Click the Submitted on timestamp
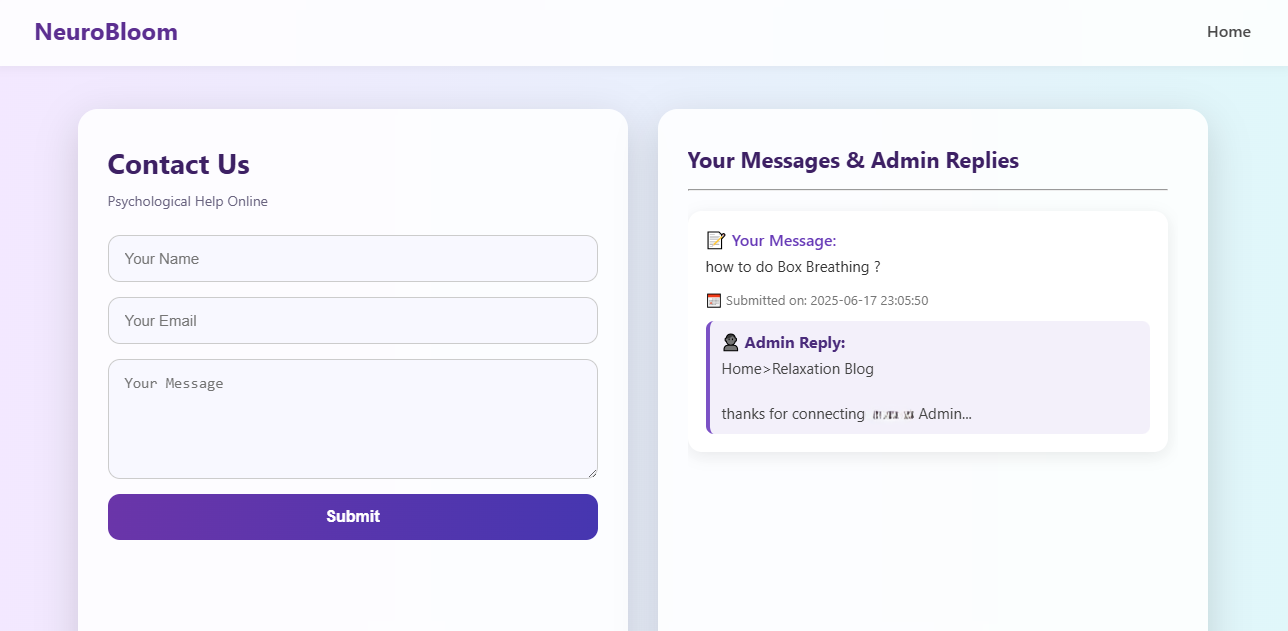The width and height of the screenshot is (1288, 631). tap(826, 301)
